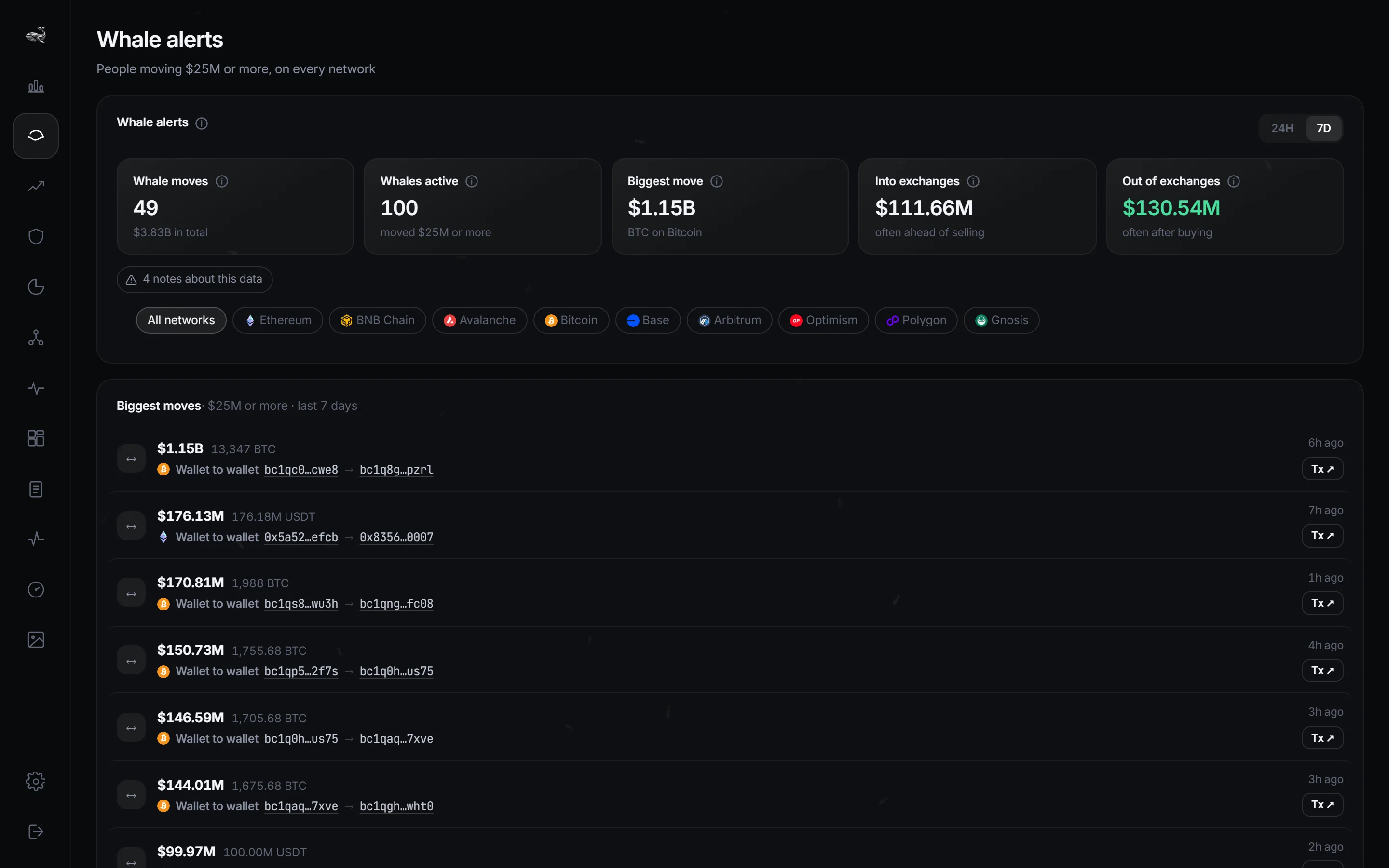Filter by Arbitrum network
The height and width of the screenshot is (868, 1389).
(730, 320)
